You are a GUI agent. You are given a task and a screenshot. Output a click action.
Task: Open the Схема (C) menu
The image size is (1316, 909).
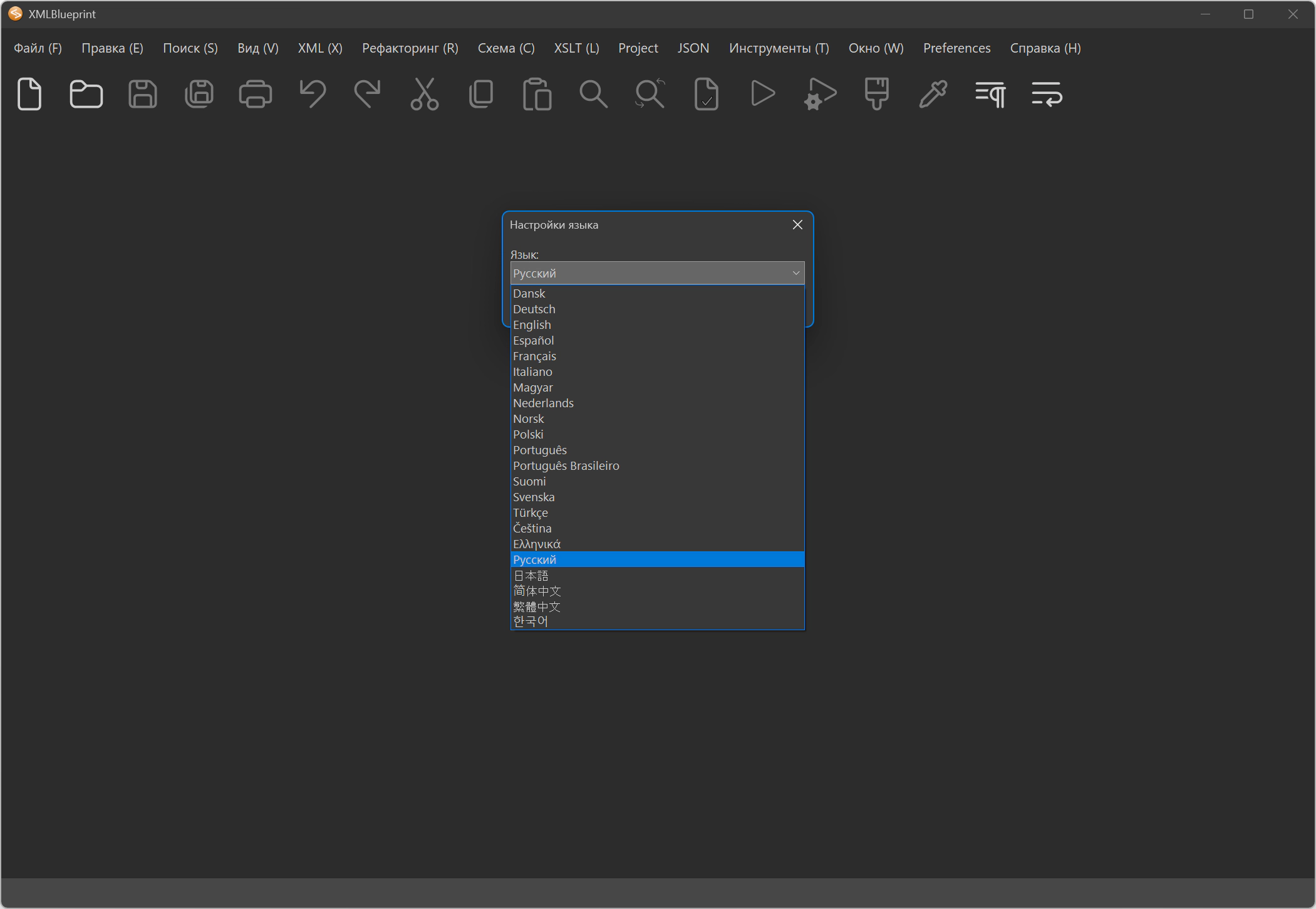point(506,48)
